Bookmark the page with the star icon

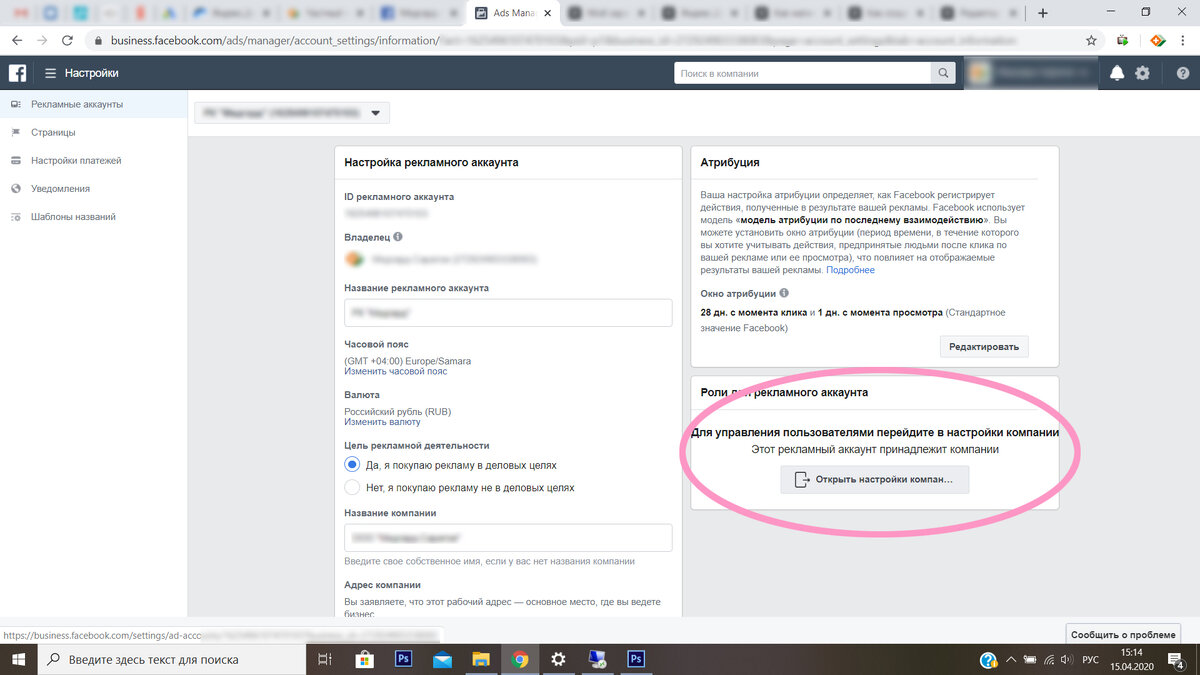tap(1091, 40)
